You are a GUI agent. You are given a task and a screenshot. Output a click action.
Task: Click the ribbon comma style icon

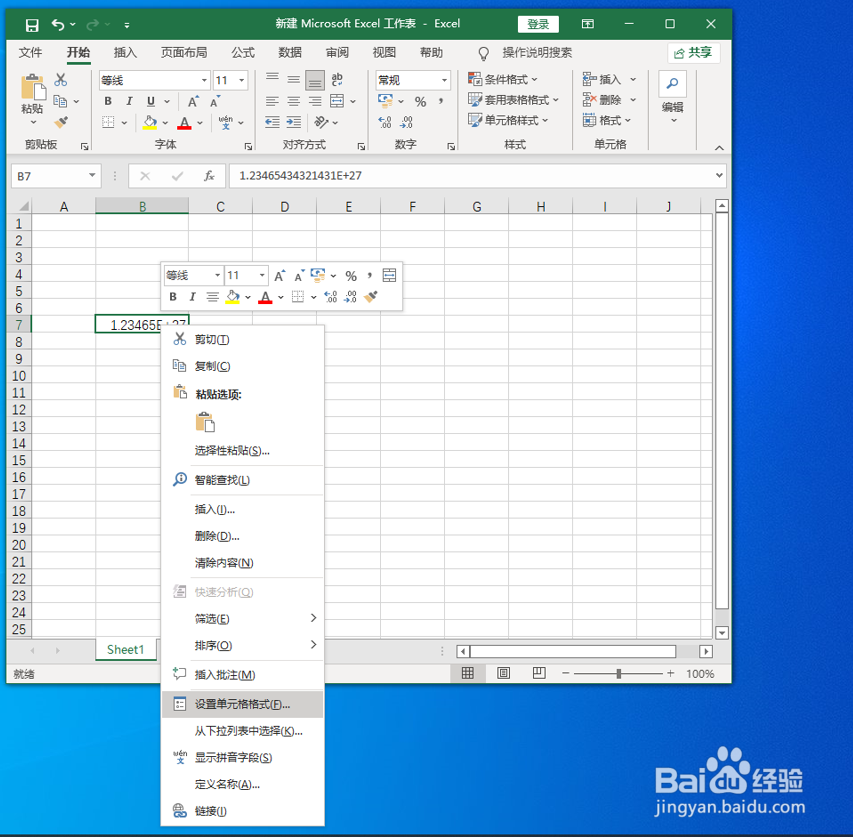click(441, 101)
